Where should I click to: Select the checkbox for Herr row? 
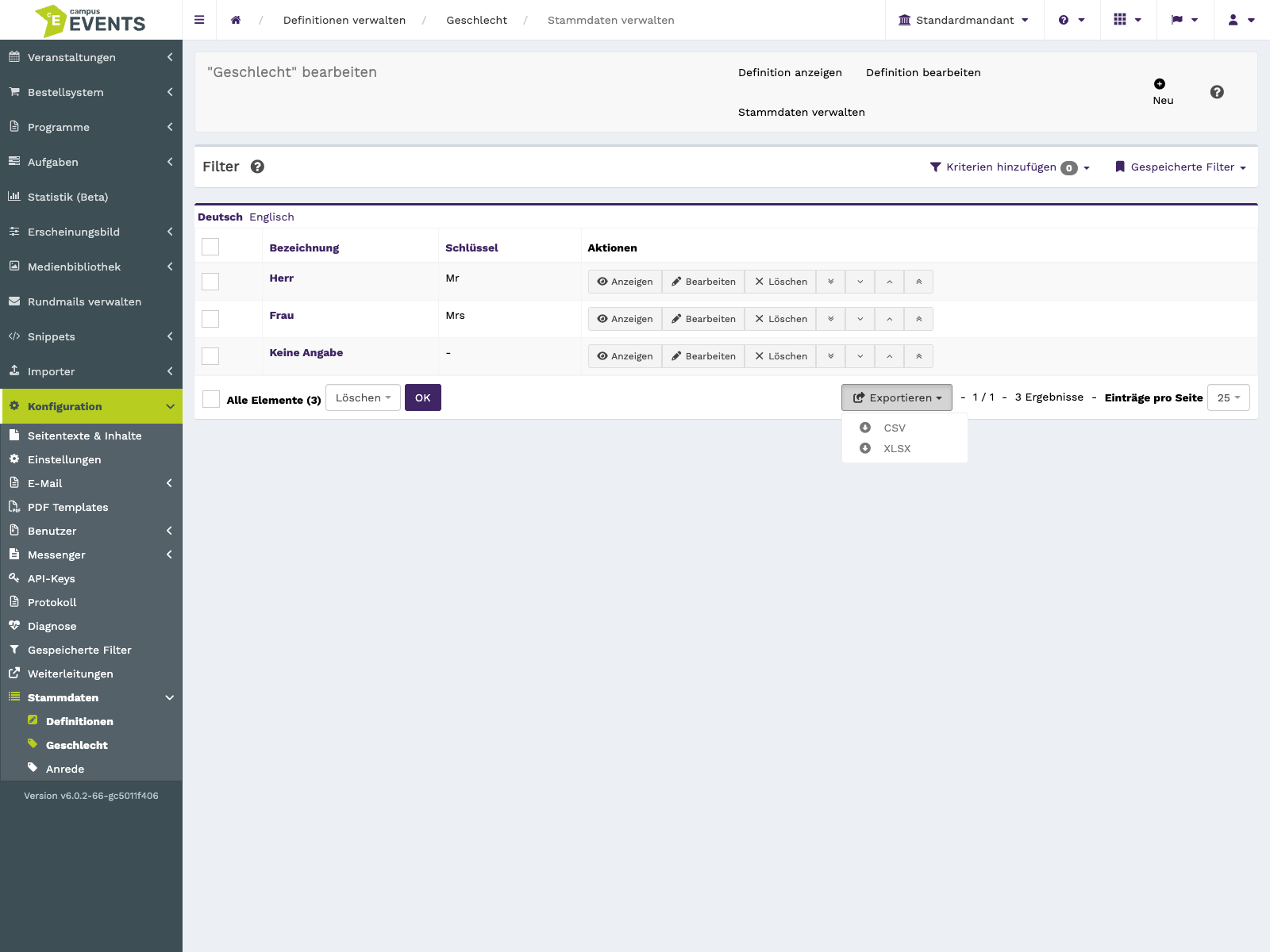[x=210, y=282]
